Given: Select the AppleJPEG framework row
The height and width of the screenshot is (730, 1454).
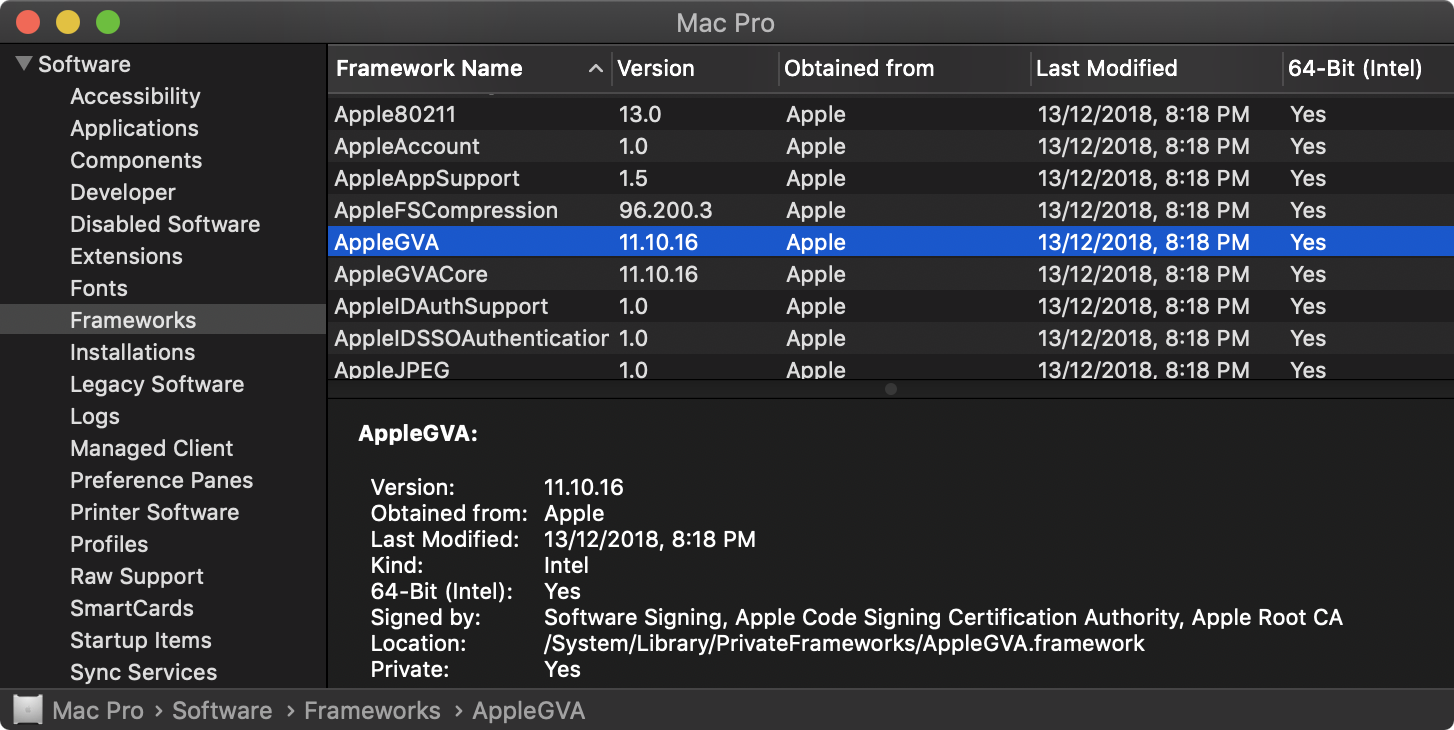Looking at the screenshot, I should click(x=891, y=367).
